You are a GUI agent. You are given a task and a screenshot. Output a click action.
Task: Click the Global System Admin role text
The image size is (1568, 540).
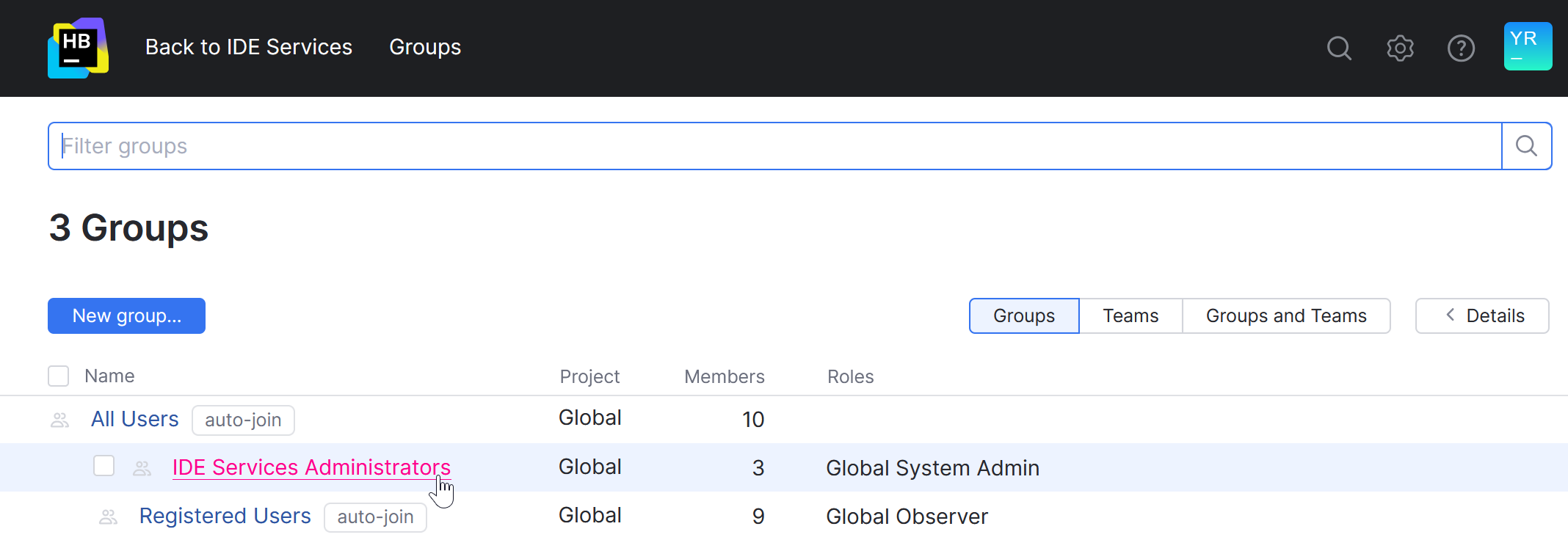coord(932,468)
